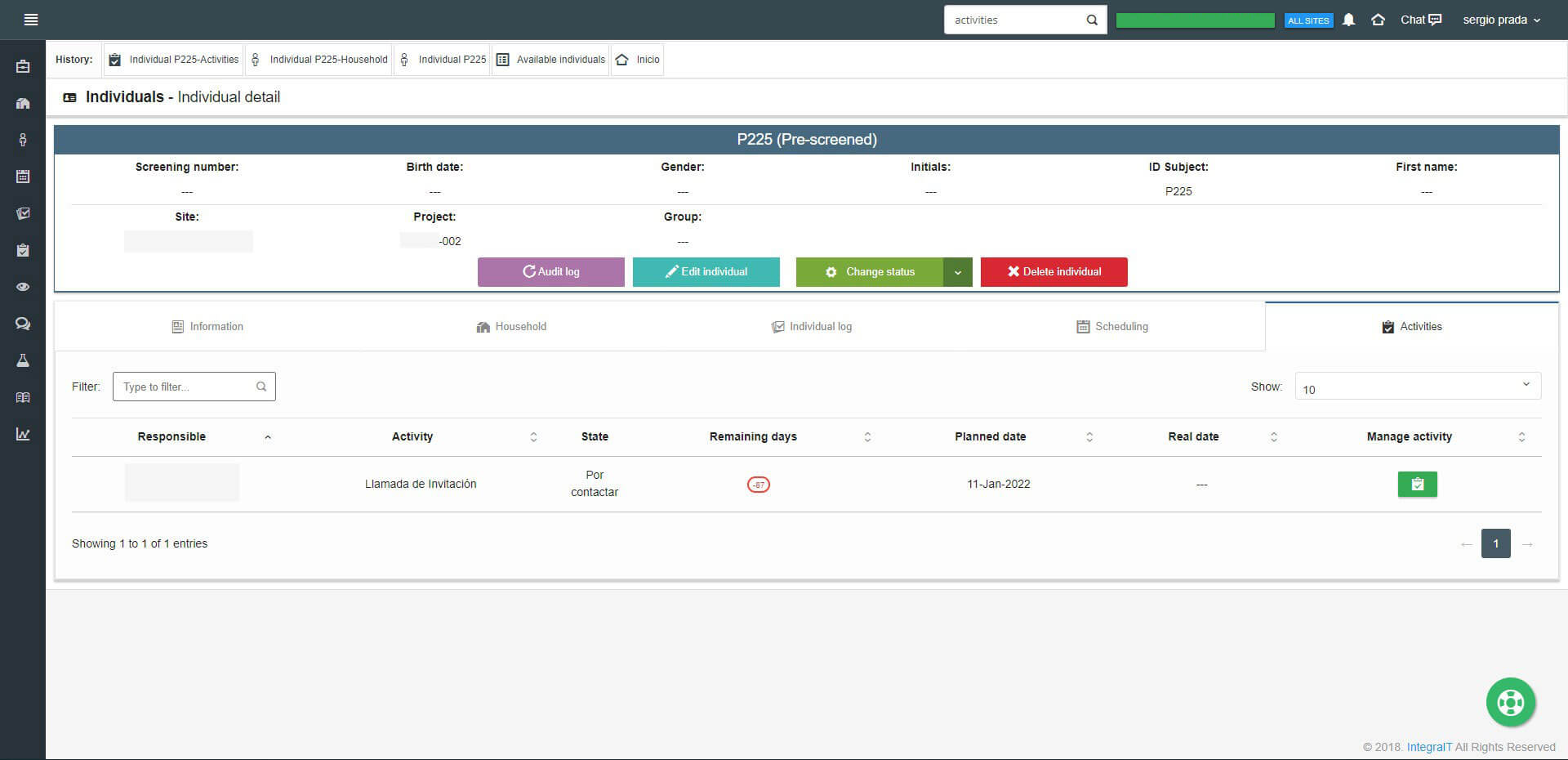Open the eye icon in left sidebar

[x=23, y=287]
